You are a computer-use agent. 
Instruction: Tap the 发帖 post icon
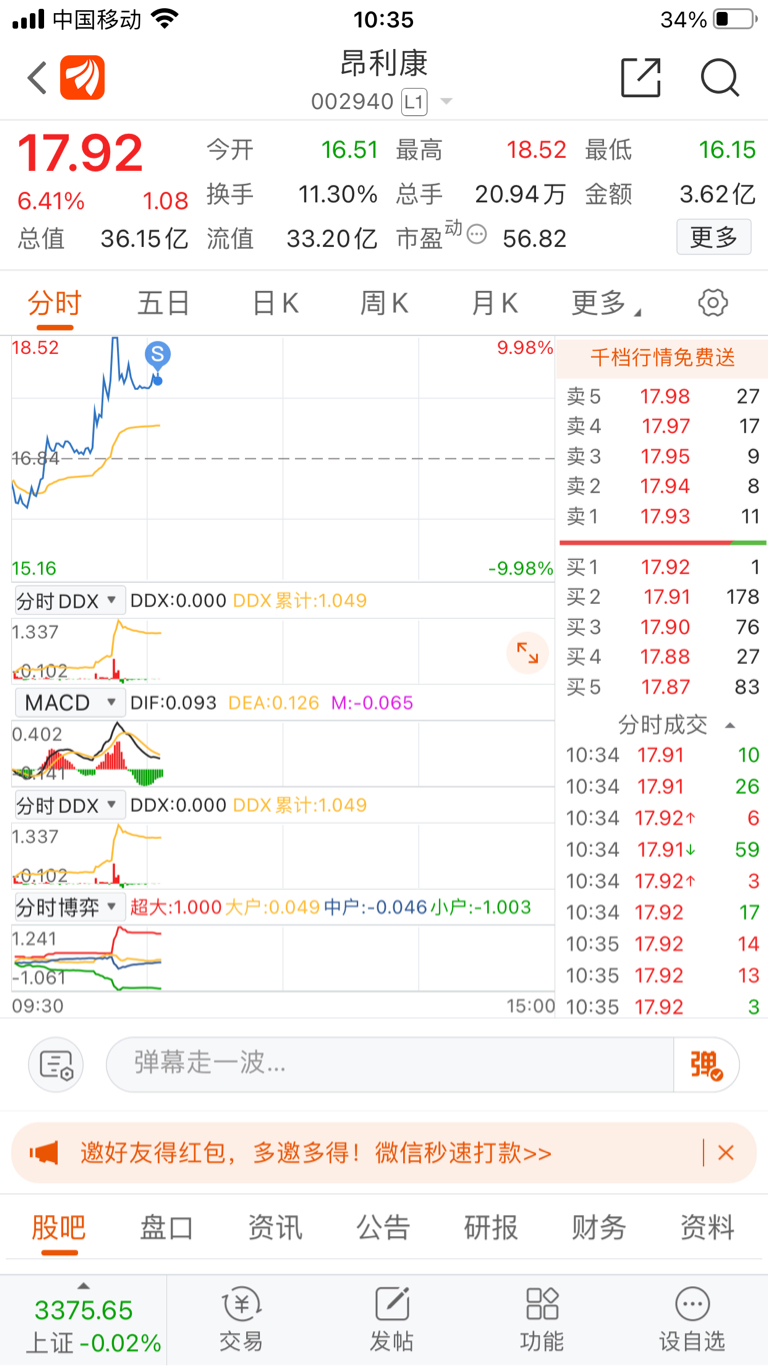coord(392,1320)
